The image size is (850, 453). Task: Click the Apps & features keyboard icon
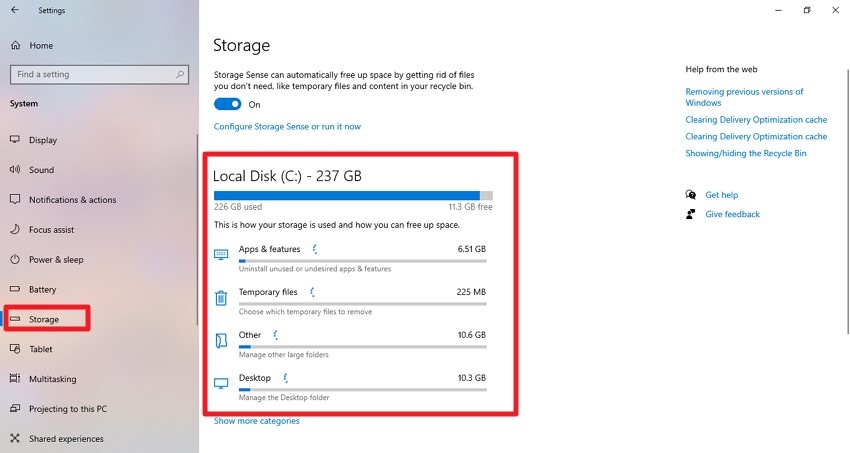click(x=221, y=255)
